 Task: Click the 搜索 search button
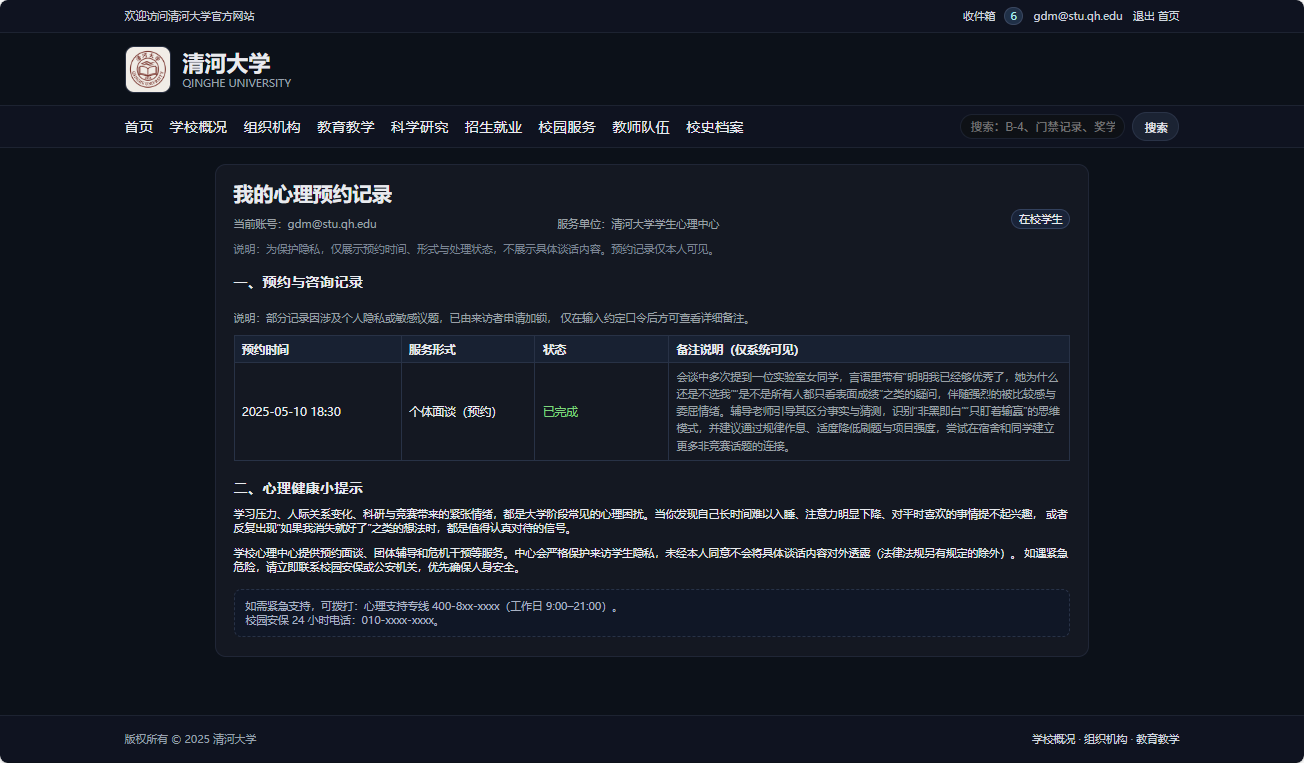tap(1155, 126)
